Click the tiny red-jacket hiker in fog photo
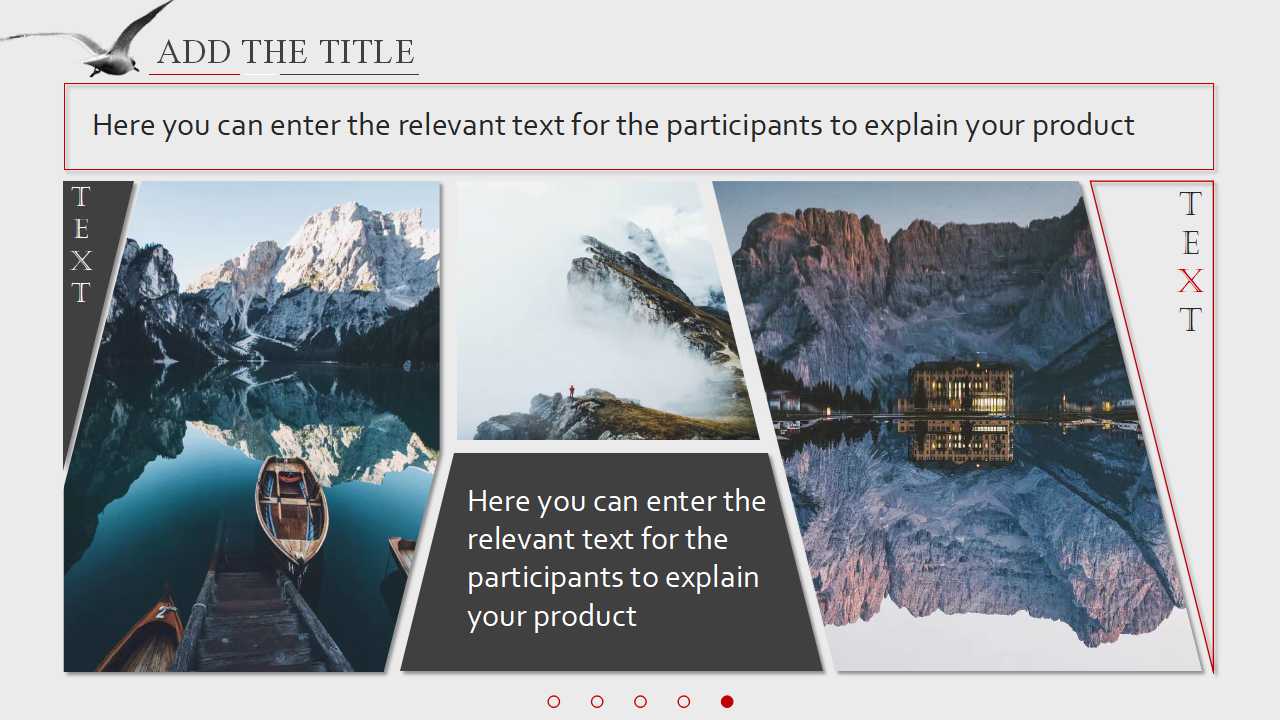1280x720 pixels. coord(571,391)
